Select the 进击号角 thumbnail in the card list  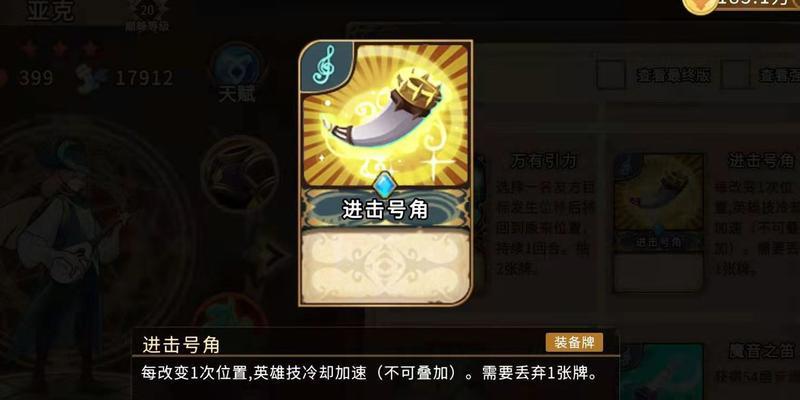pos(658,222)
